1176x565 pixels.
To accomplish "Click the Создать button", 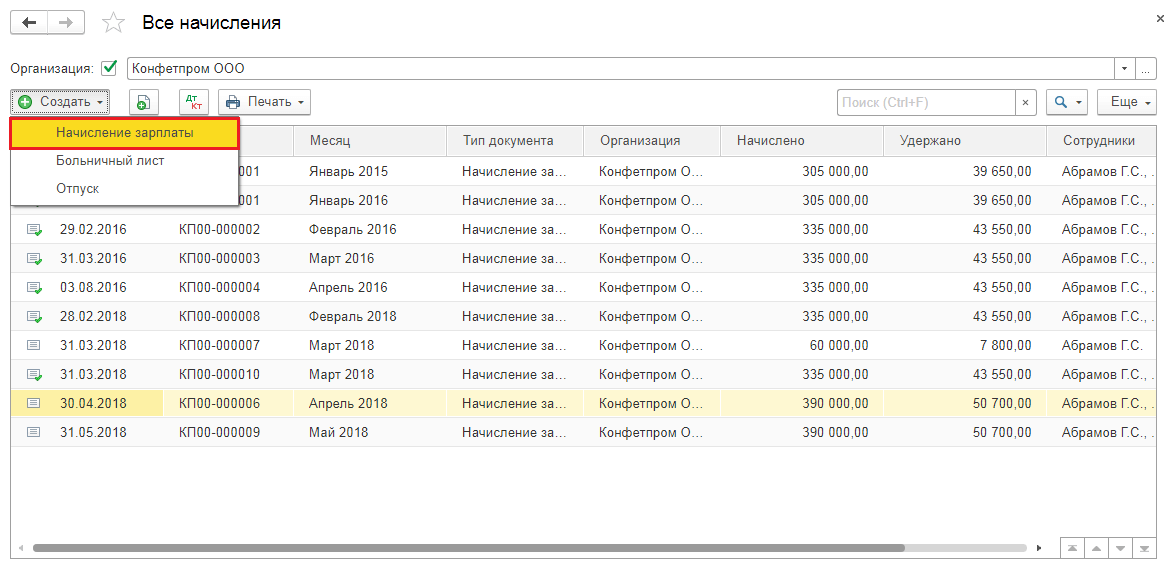I will (60, 102).
